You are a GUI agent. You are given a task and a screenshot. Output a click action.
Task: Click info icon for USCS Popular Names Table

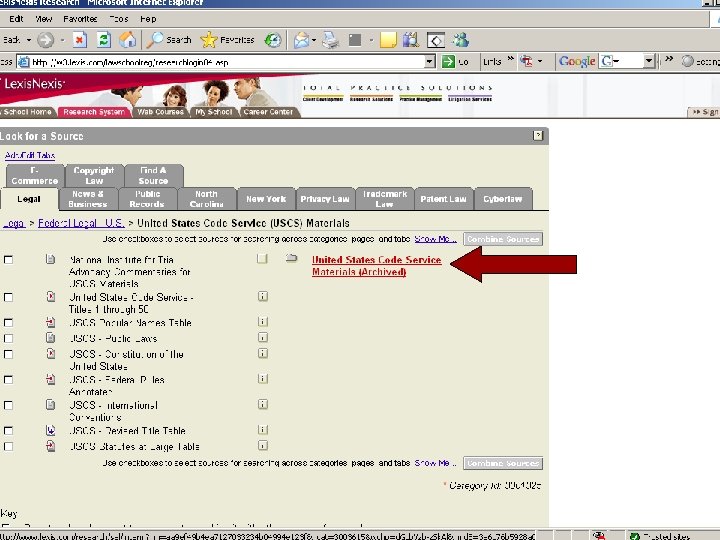click(x=263, y=321)
